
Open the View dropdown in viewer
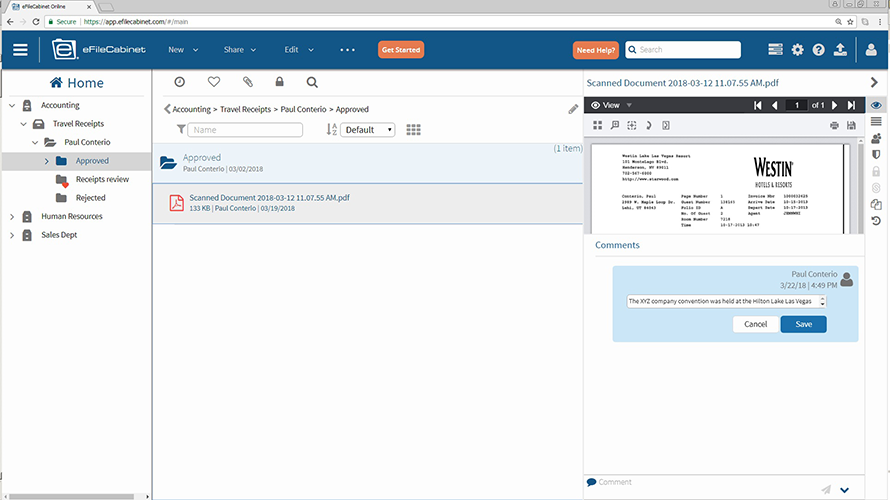pos(612,105)
